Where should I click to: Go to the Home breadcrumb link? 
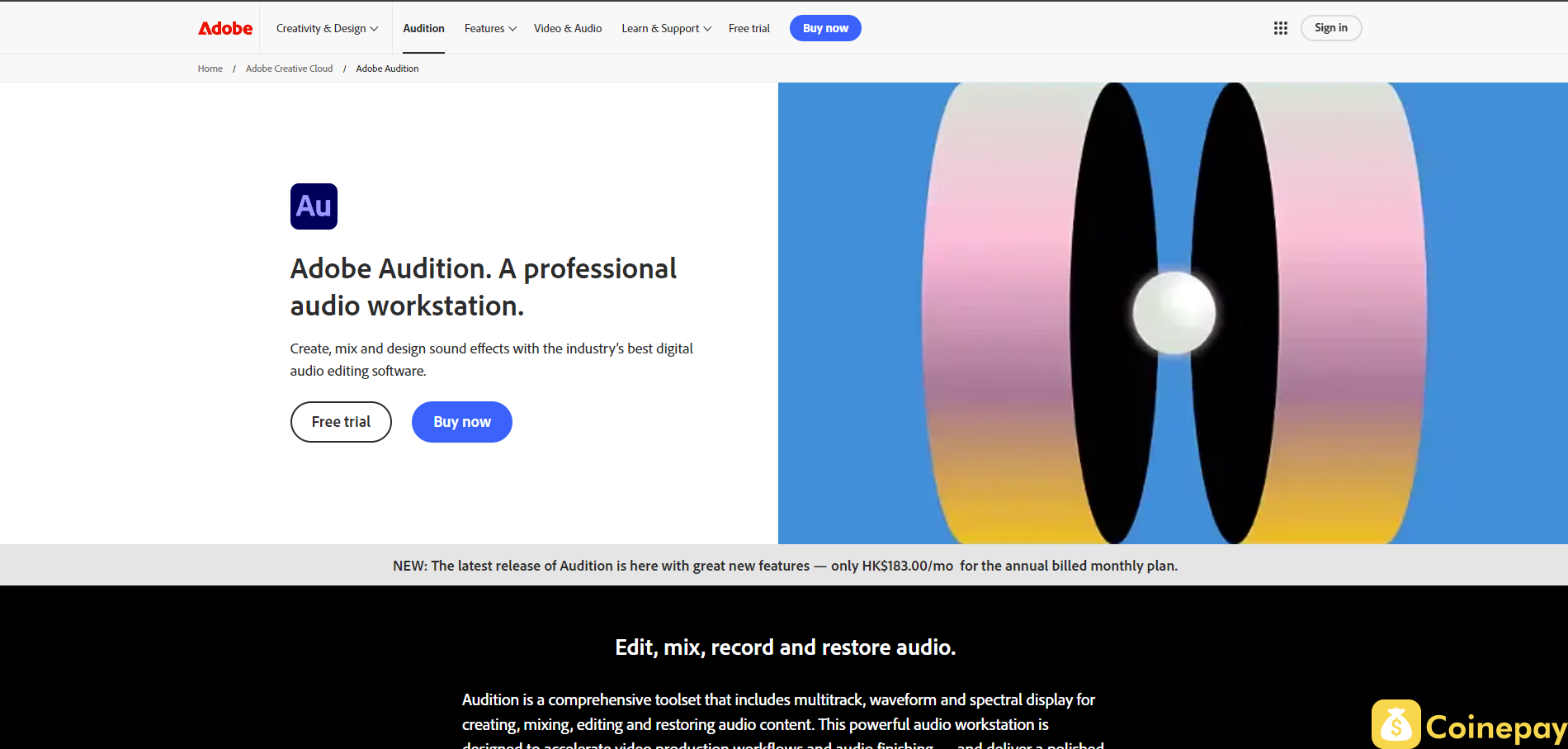click(x=210, y=69)
